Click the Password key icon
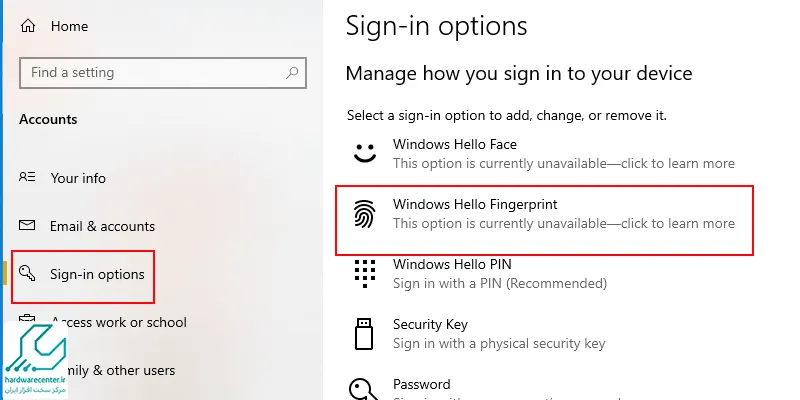800x400 pixels. (x=363, y=389)
